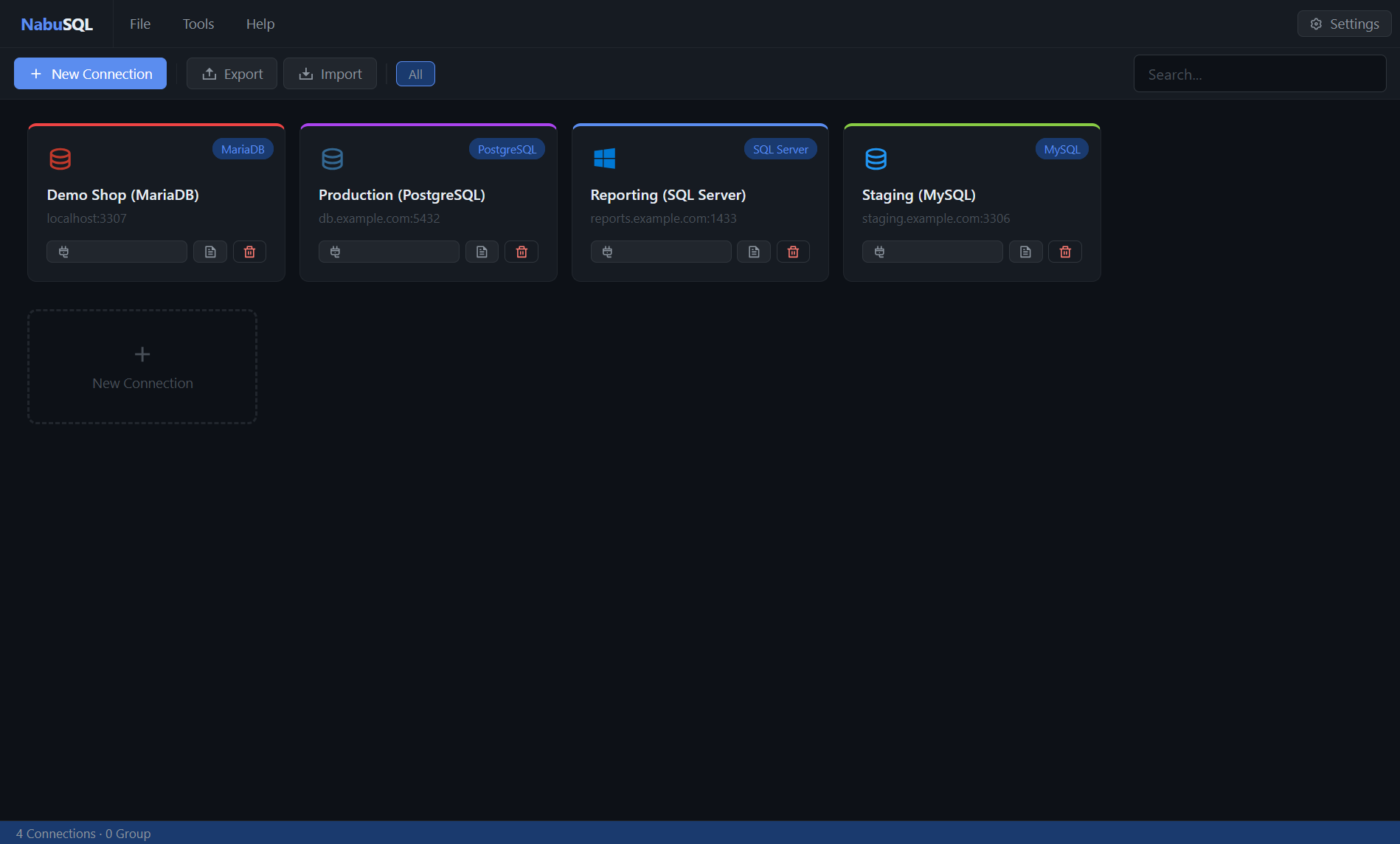This screenshot has width=1400, height=844.
Task: Click status bar text 4 Connections · 0 Group
Action: (x=83, y=834)
